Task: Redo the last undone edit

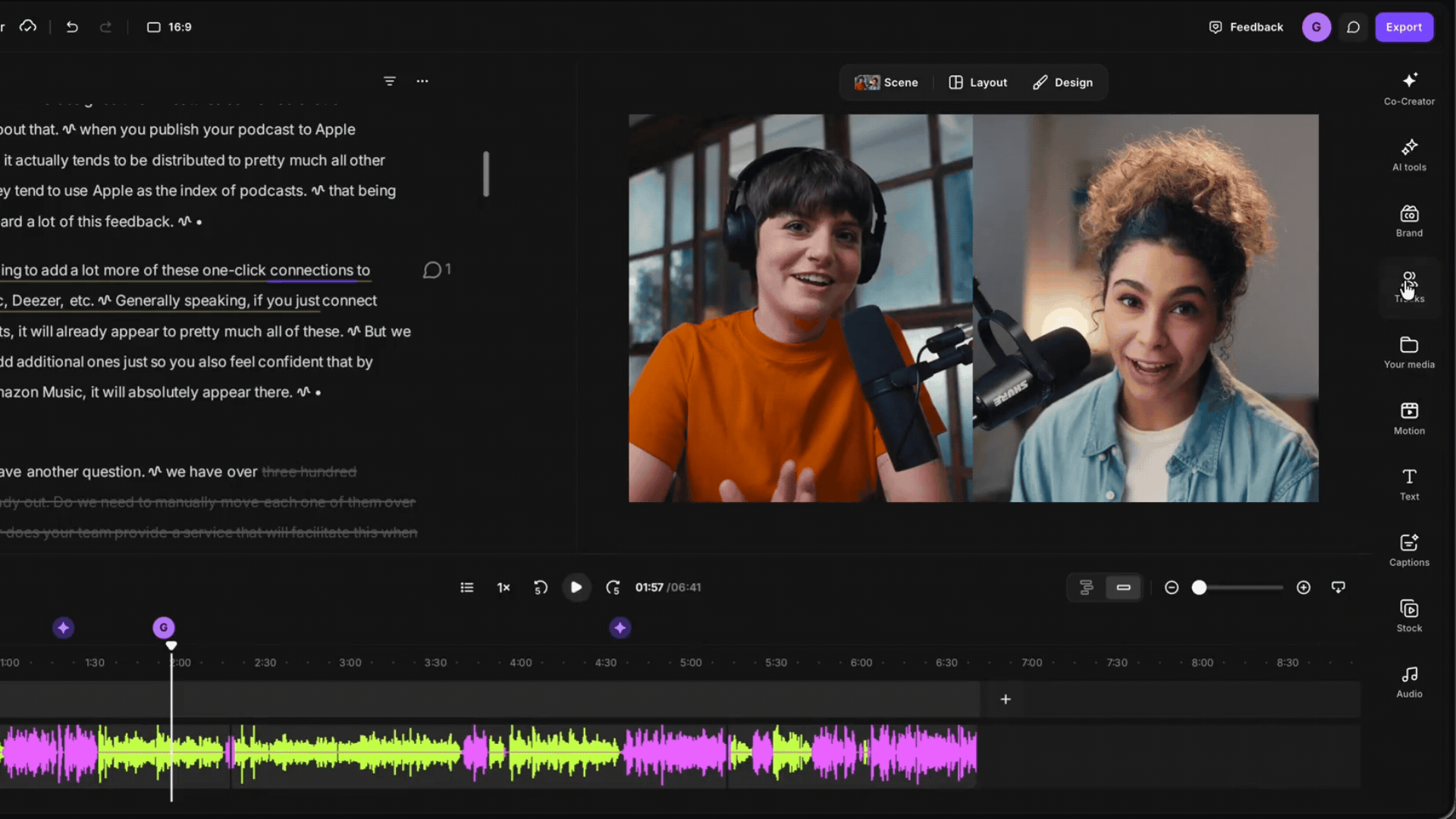Action: pyautogui.click(x=105, y=27)
